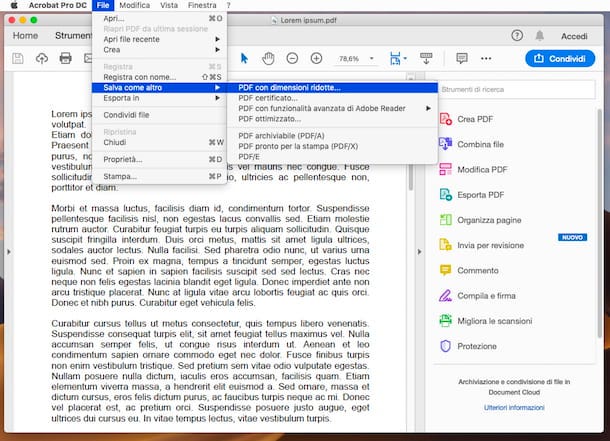This screenshot has width=610, height=441.
Task: Open Compila e firma tool
Action: click(x=477, y=296)
